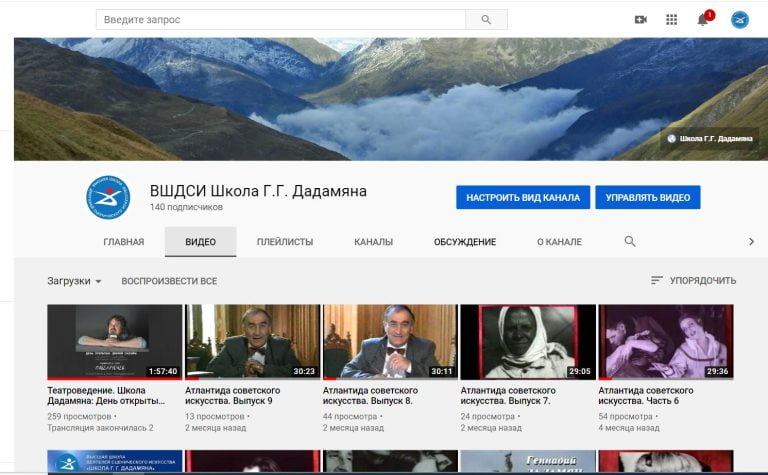Open the Театроведение video thumbnail
768x475 pixels.
tap(115, 342)
